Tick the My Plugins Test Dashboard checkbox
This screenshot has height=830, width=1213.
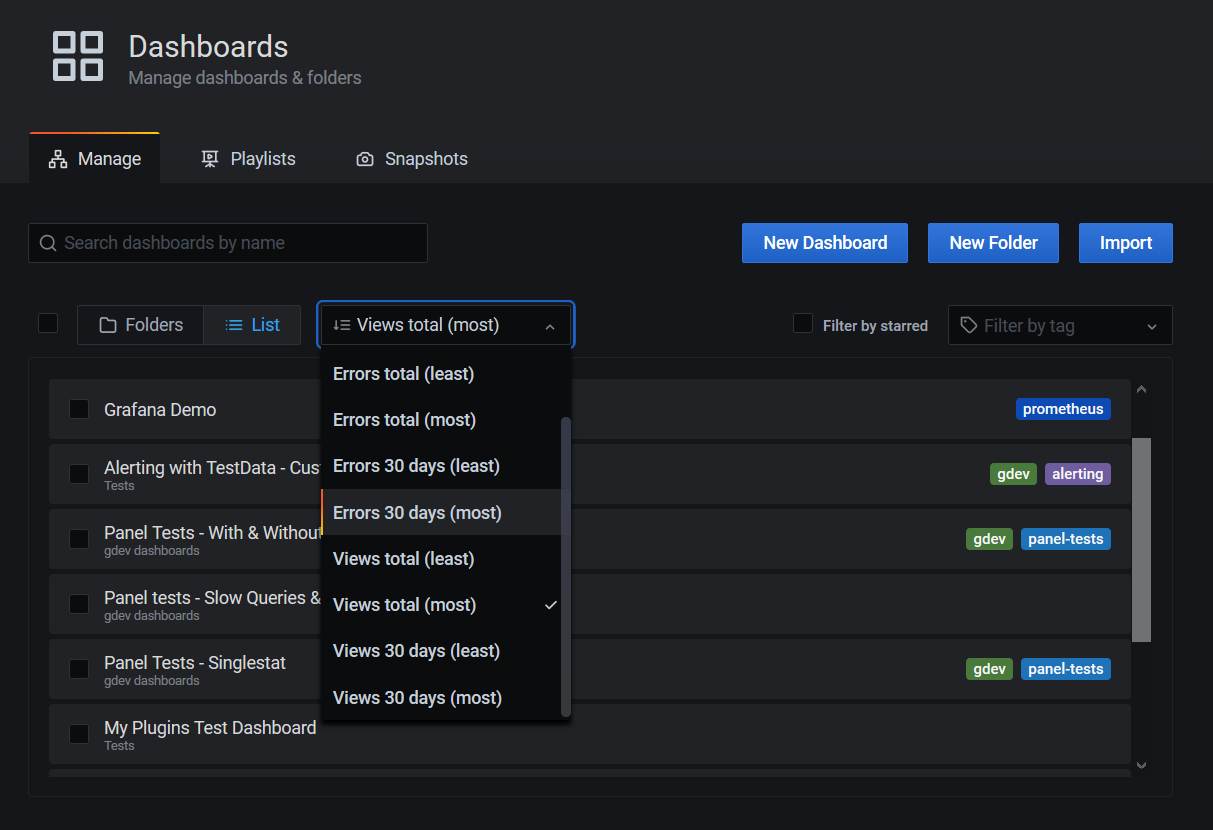(79, 734)
